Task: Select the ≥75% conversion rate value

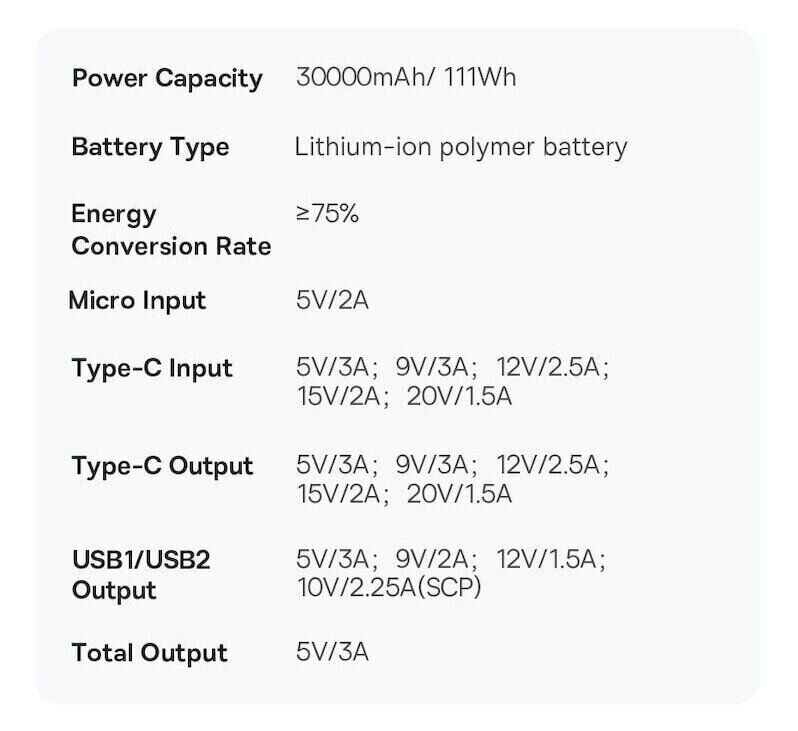Action: pyautogui.click(x=327, y=213)
